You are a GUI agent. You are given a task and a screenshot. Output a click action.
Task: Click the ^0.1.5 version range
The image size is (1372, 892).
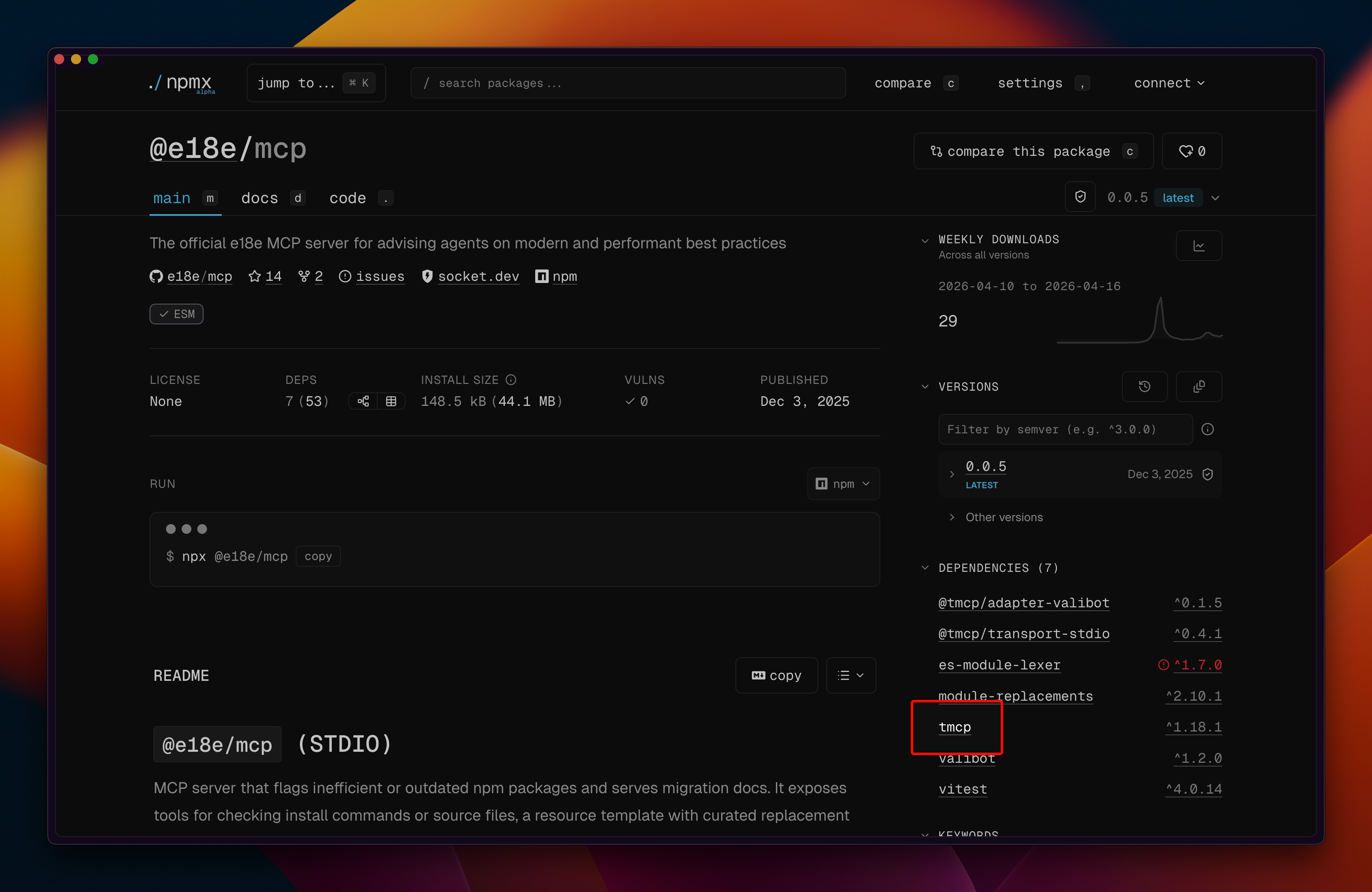pos(1198,603)
